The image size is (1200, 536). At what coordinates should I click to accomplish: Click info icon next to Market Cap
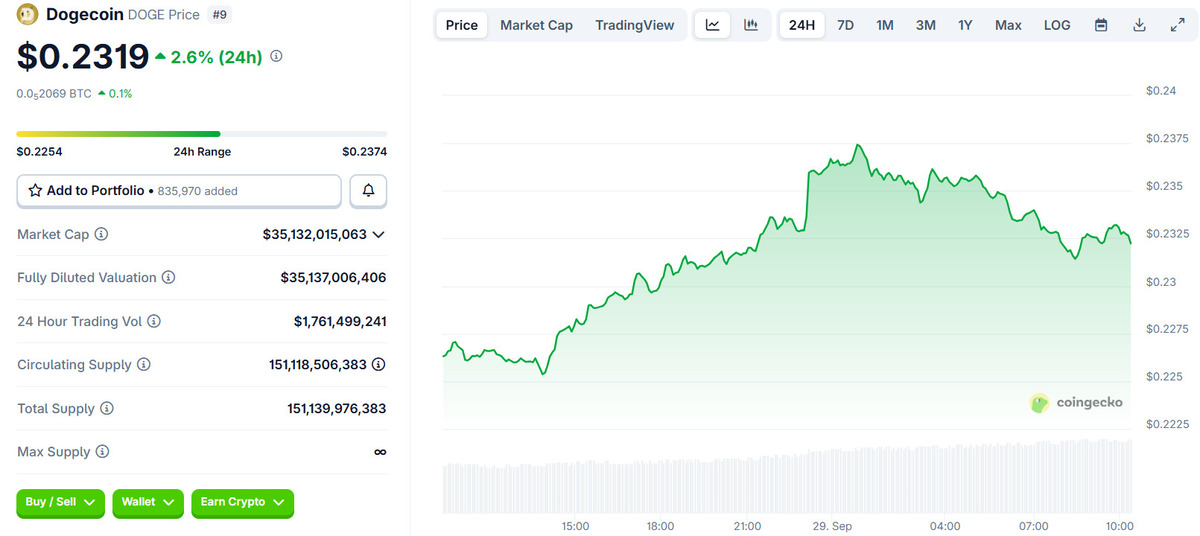point(101,234)
